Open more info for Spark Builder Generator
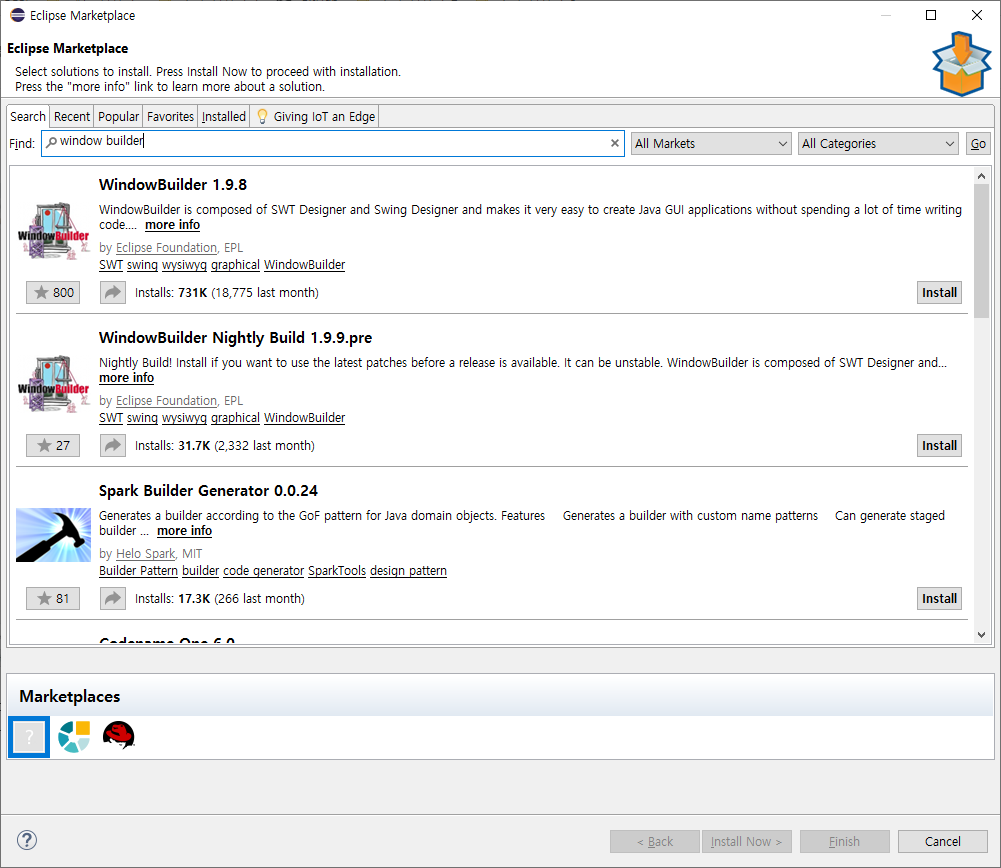The height and width of the screenshot is (868, 1001). point(184,531)
